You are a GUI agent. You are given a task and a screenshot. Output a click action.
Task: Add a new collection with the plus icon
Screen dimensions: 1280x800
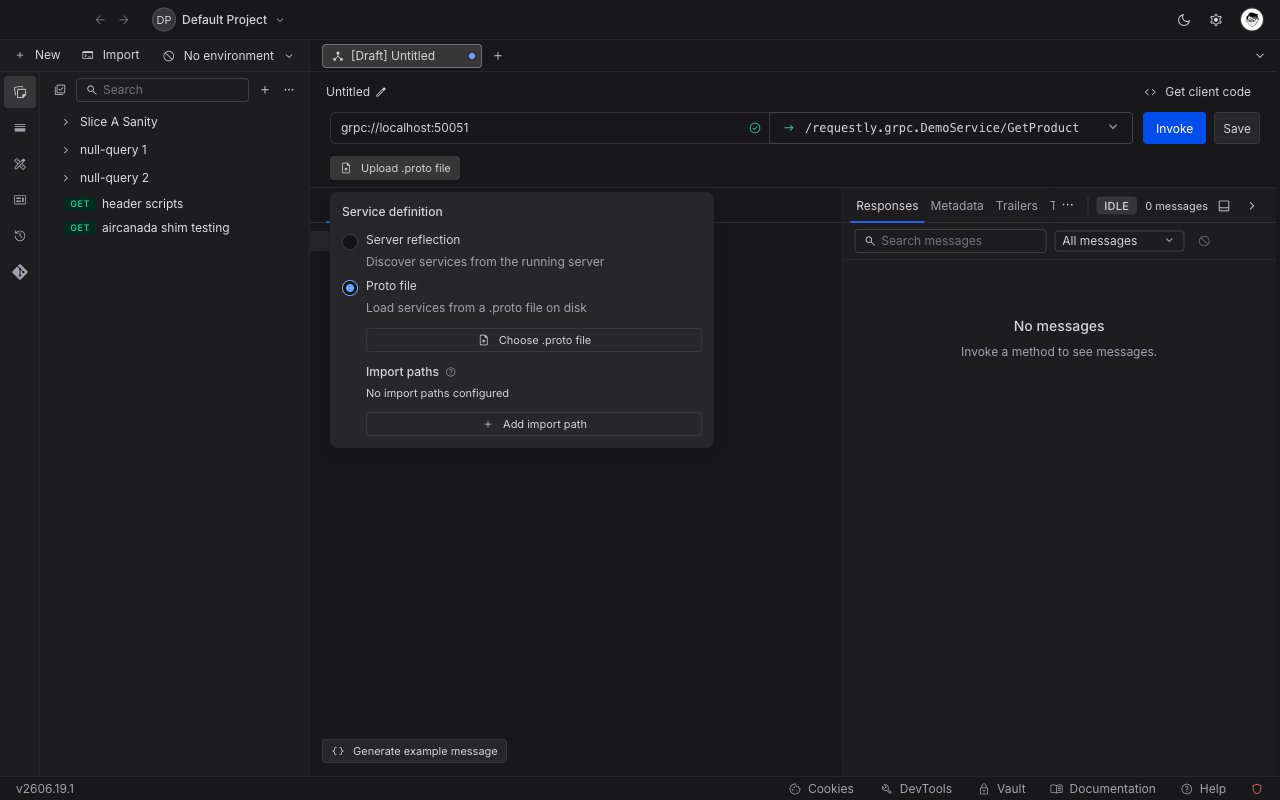(x=265, y=90)
